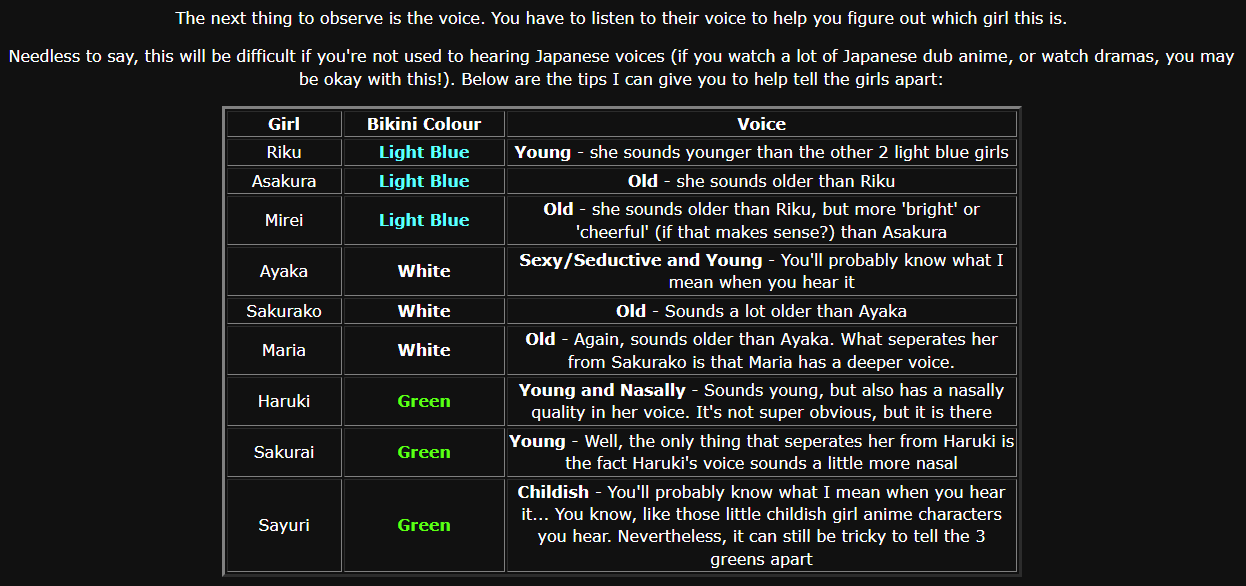The image size is (1246, 586).
Task: Click the Green text in Sayuri's row
Action: (x=424, y=525)
